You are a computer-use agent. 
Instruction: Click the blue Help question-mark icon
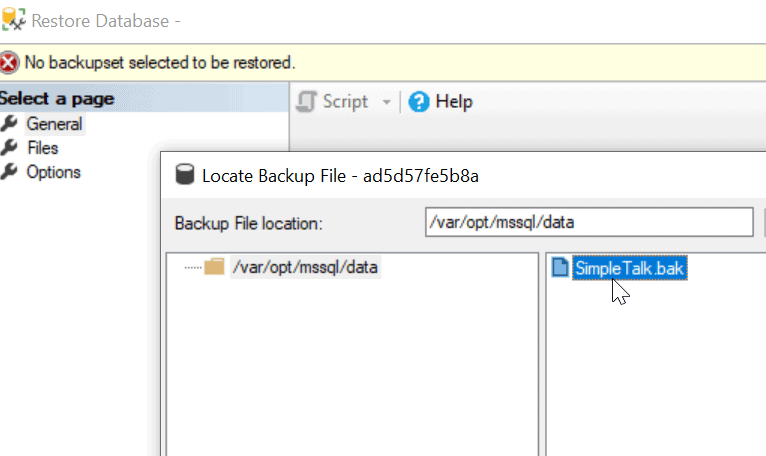click(419, 102)
